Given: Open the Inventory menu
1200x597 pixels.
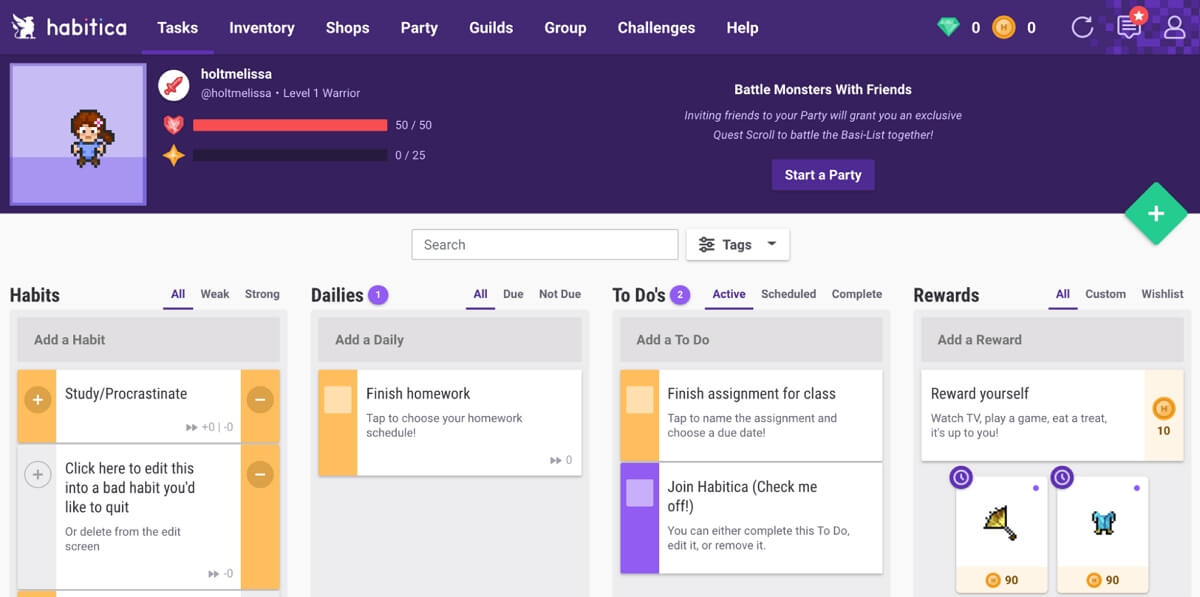Looking at the screenshot, I should (262, 27).
